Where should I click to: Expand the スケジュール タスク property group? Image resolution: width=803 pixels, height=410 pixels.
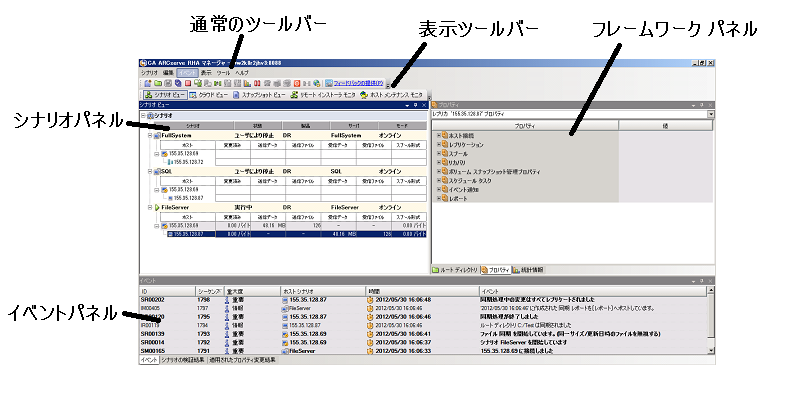pyautogui.click(x=441, y=180)
